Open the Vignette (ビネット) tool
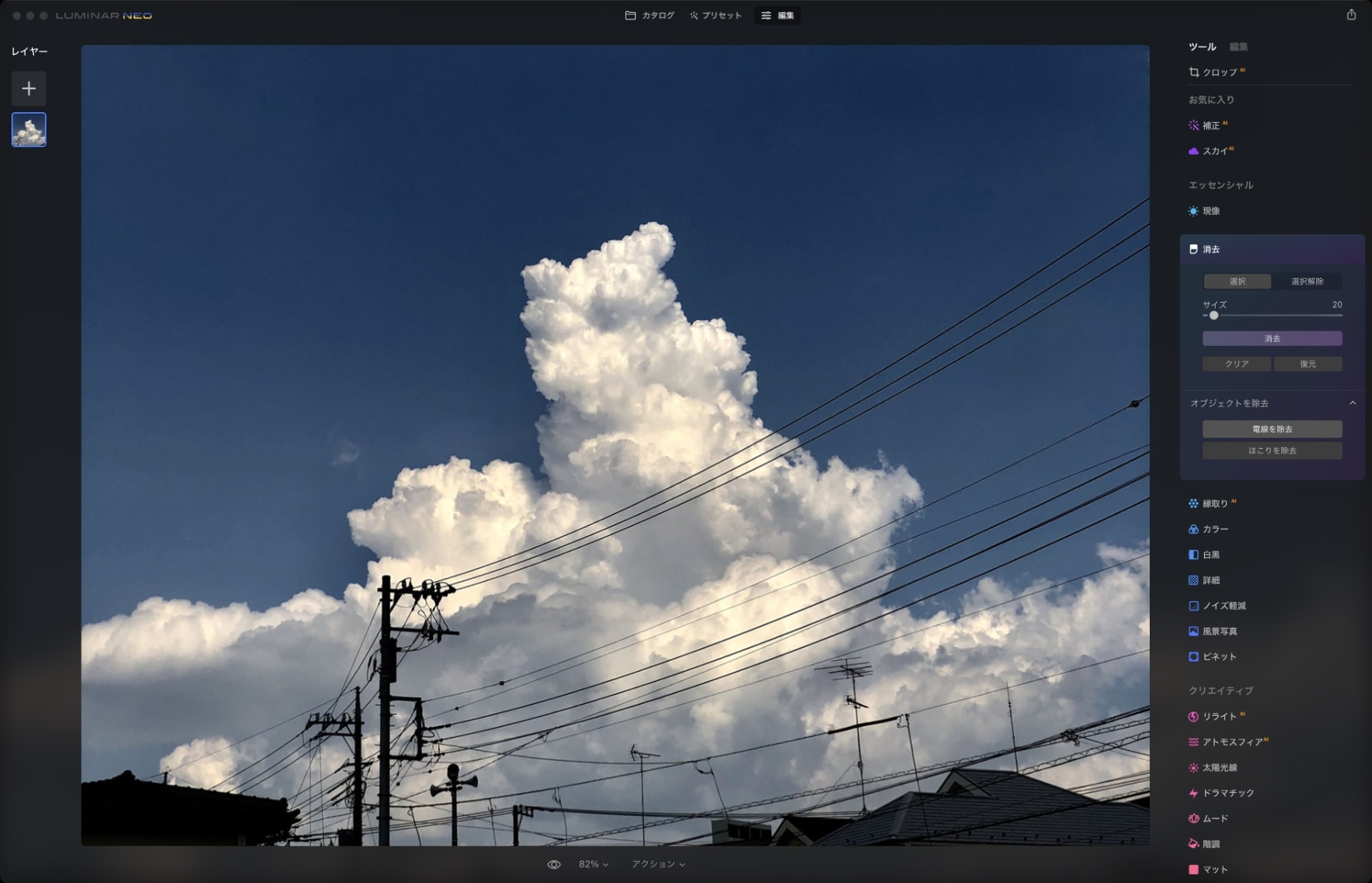Image resolution: width=1372 pixels, height=883 pixels. point(1218,657)
